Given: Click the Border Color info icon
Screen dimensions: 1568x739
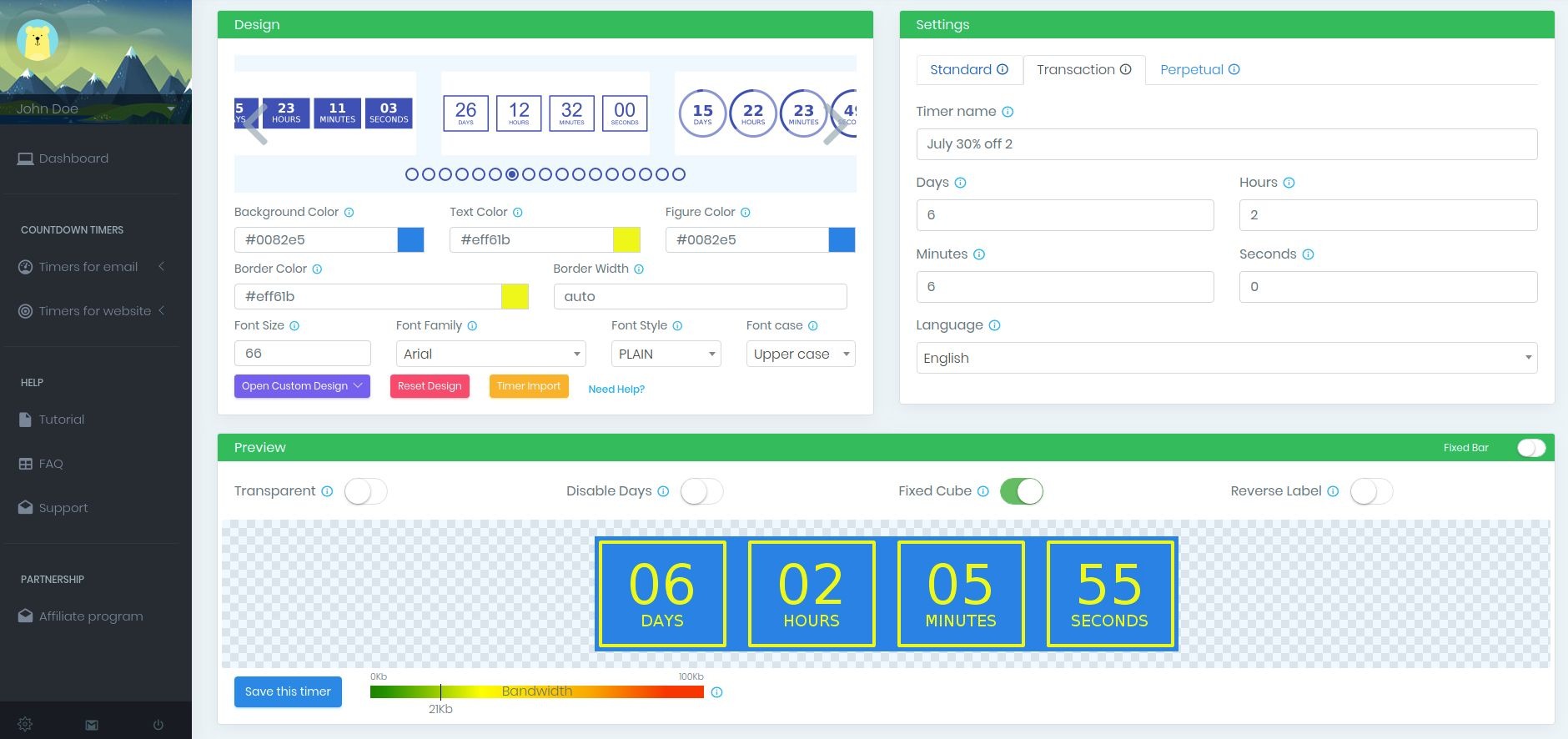Looking at the screenshot, I should pyautogui.click(x=317, y=269).
